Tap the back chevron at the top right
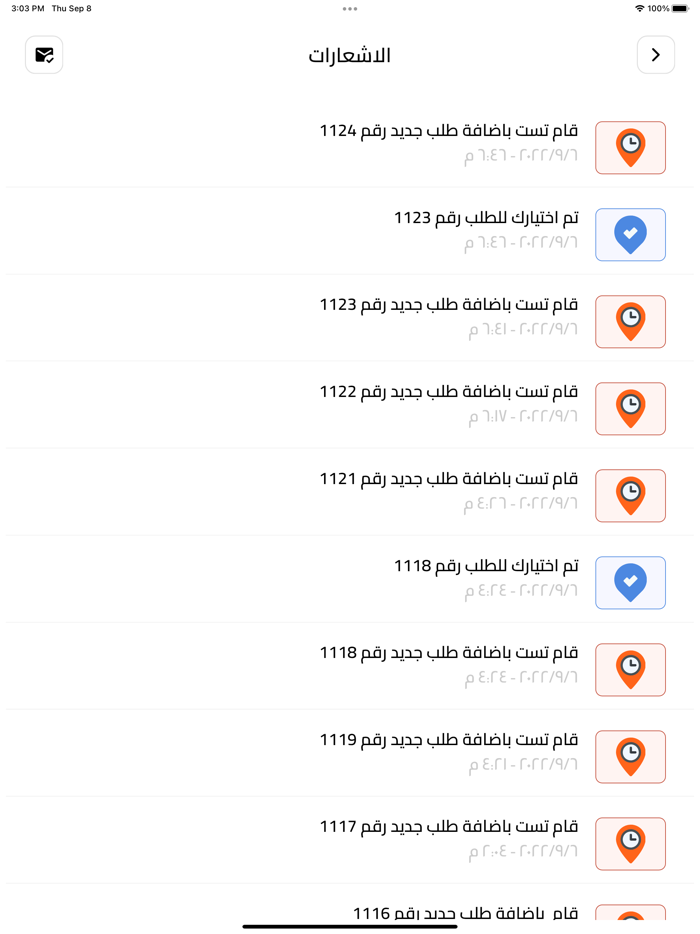Screen dimensions: 700x934 click(656, 55)
